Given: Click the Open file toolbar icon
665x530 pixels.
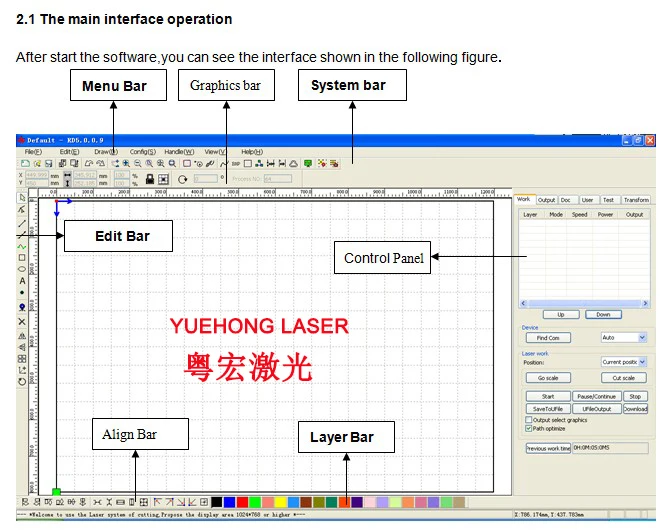Looking at the screenshot, I should click(37, 164).
